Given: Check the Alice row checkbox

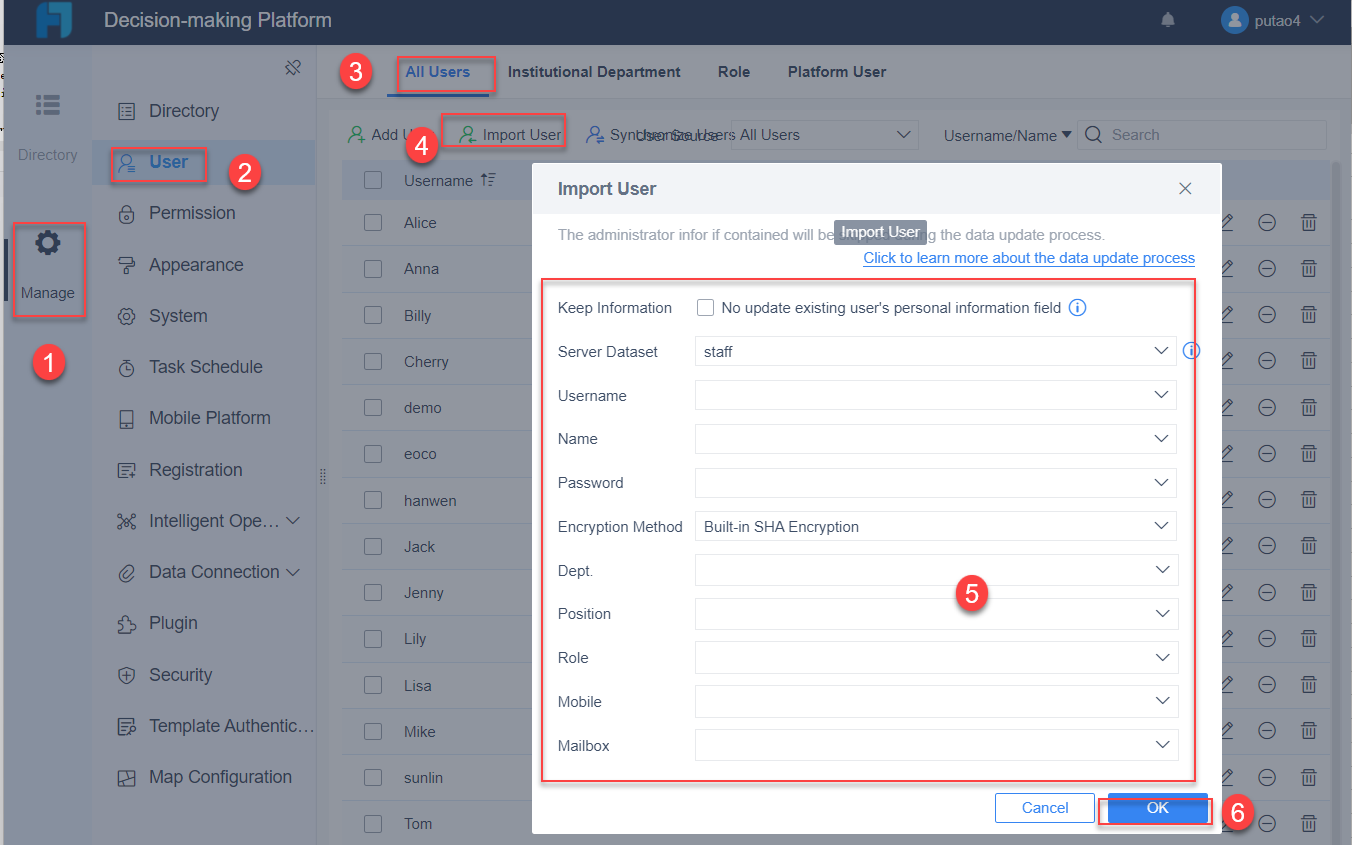Looking at the screenshot, I should [x=373, y=222].
